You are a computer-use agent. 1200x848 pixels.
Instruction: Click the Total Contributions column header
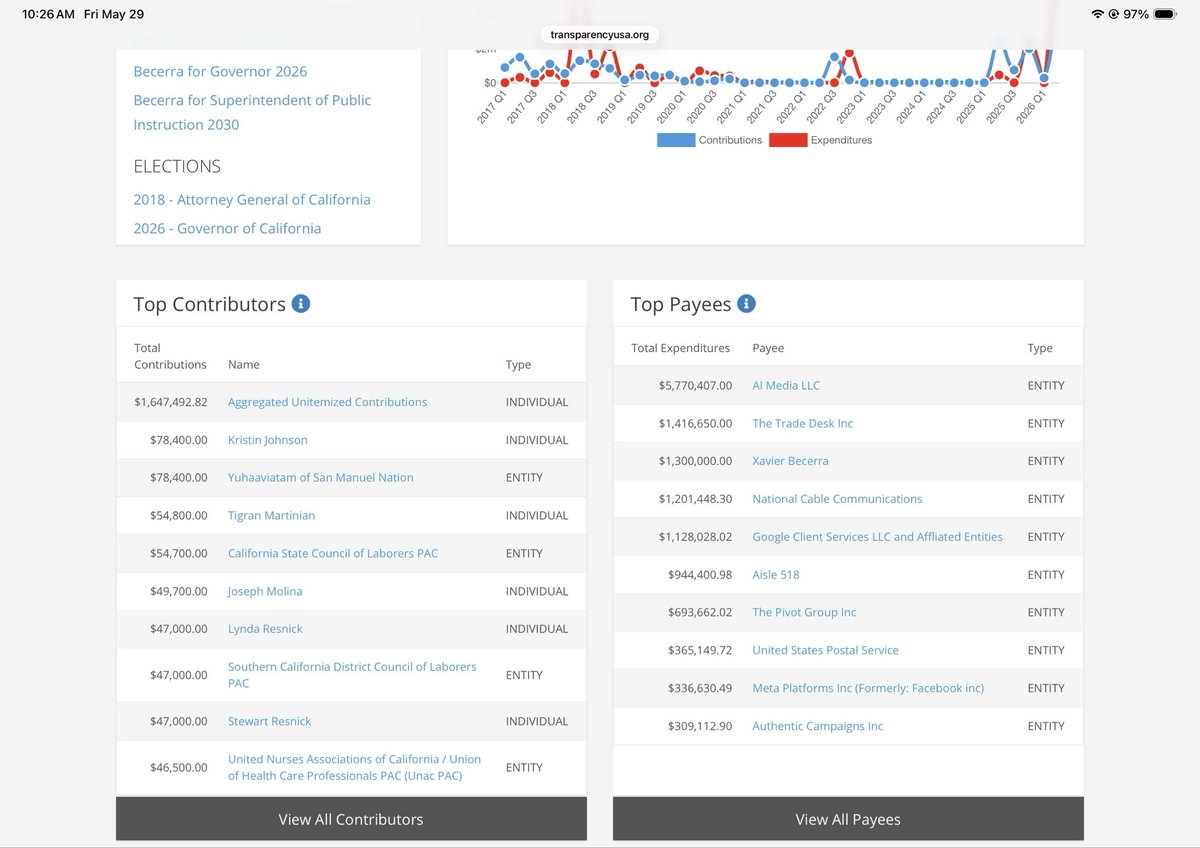170,356
